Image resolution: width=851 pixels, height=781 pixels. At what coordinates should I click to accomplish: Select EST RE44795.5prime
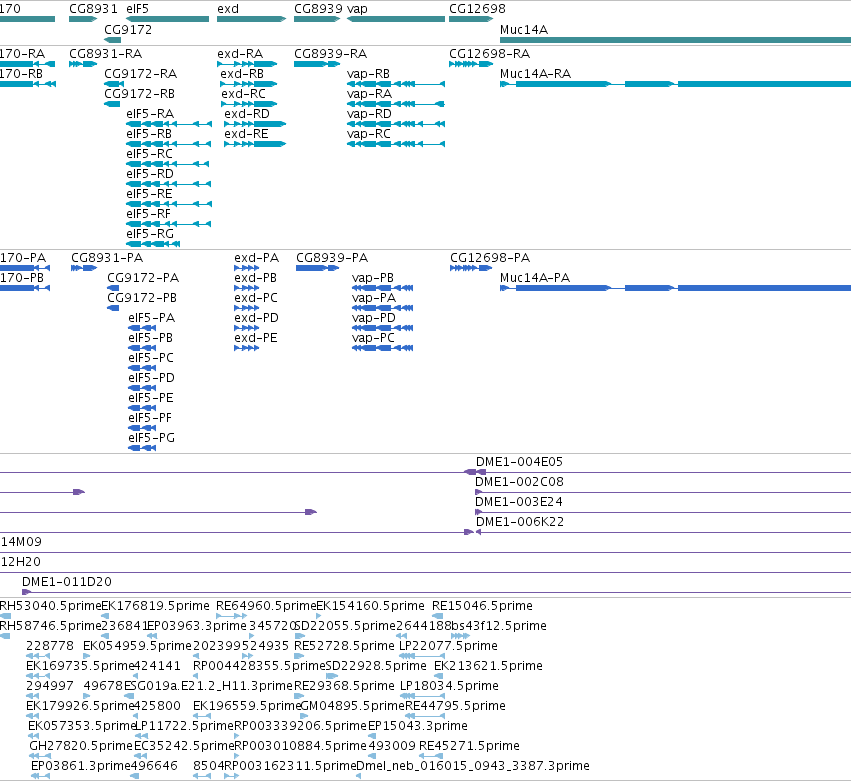pyautogui.click(x=455, y=706)
